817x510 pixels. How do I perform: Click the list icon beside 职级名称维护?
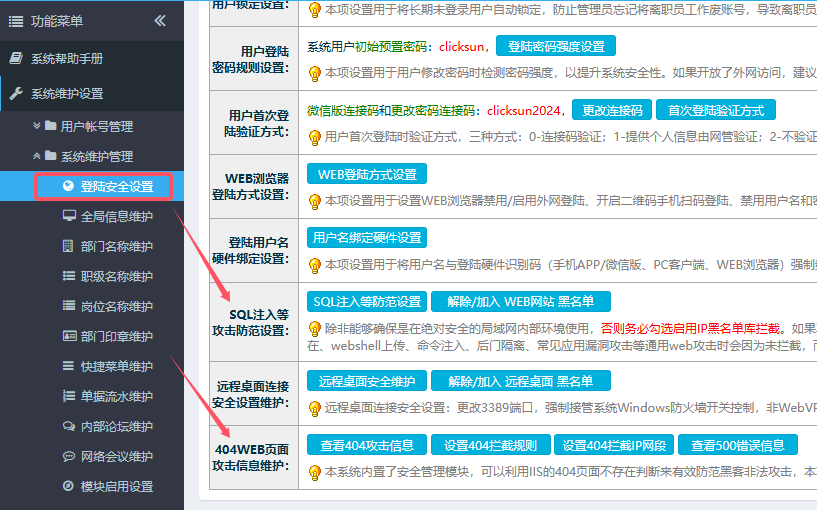(x=68, y=276)
